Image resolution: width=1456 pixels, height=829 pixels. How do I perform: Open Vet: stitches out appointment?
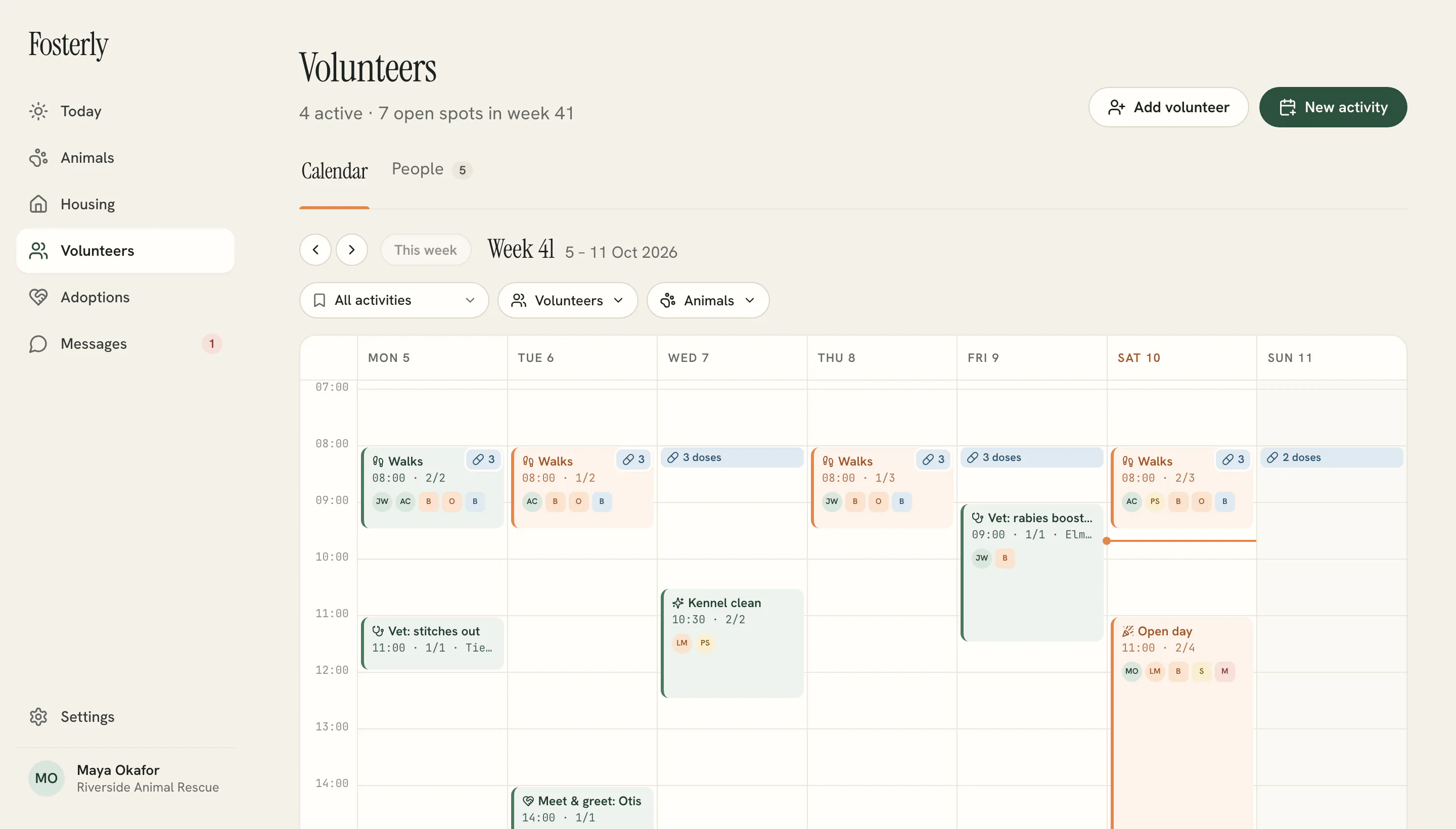(x=432, y=643)
